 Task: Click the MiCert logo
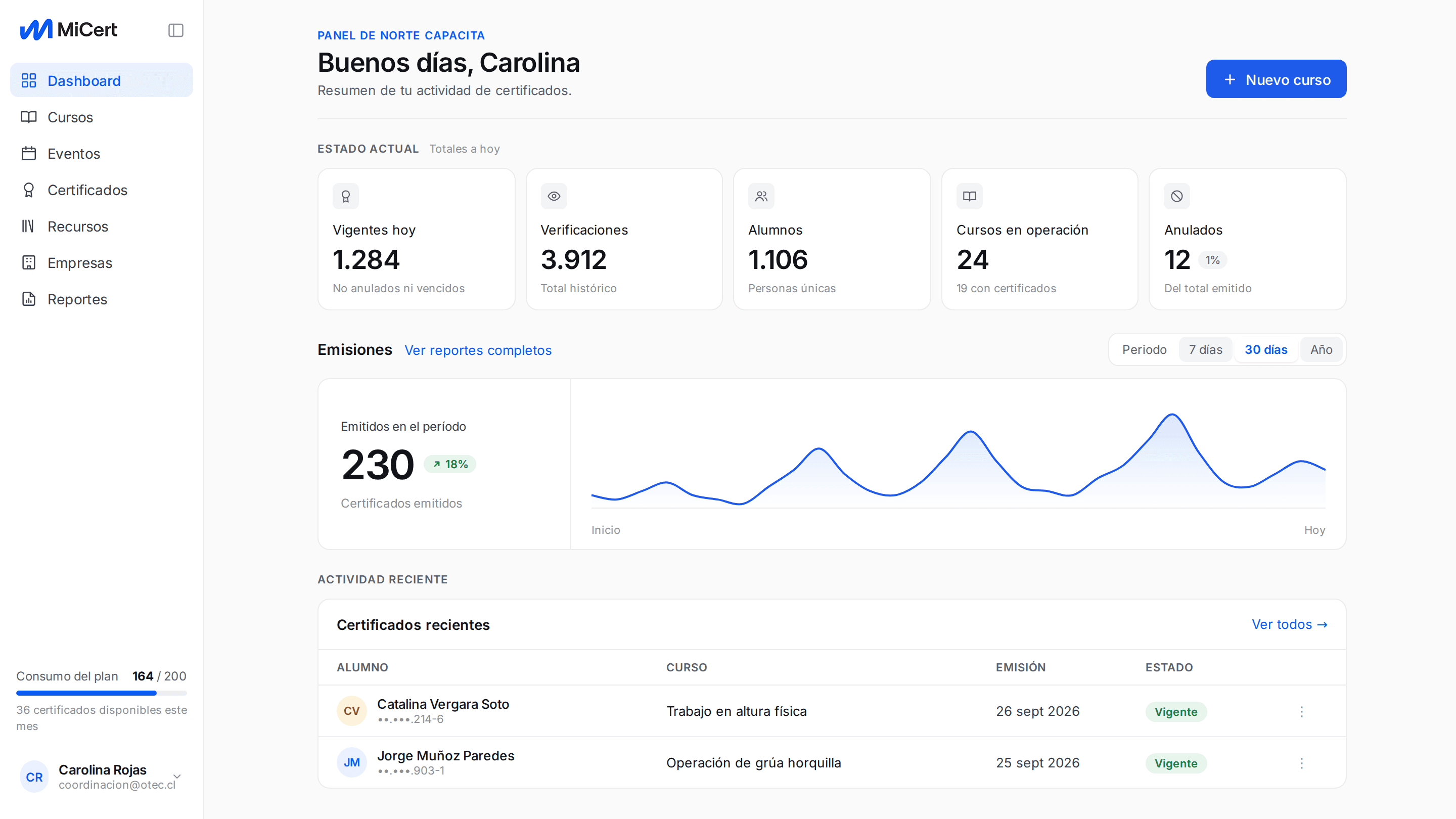(x=68, y=29)
